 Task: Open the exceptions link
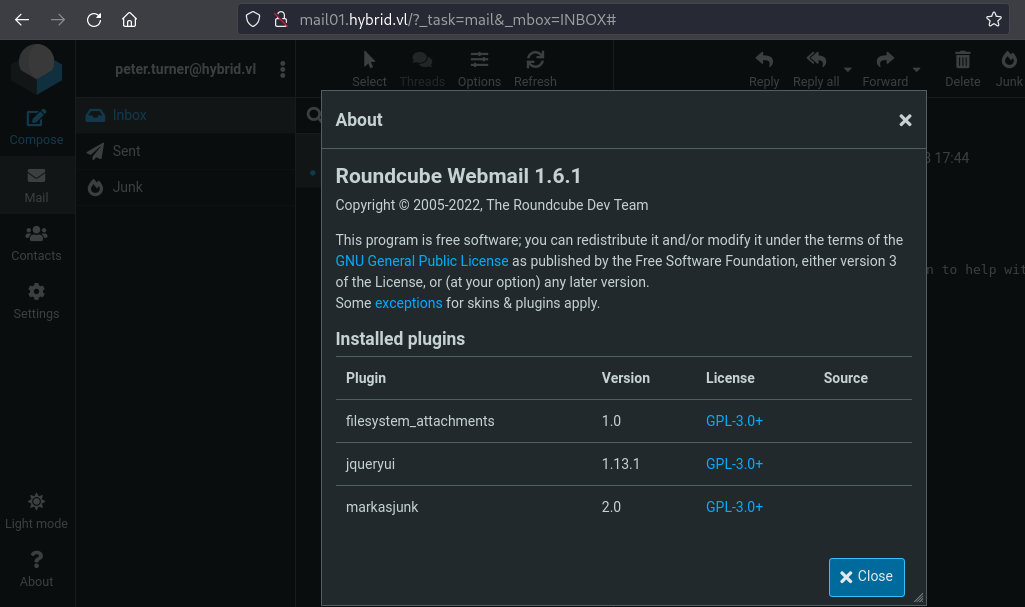coord(409,303)
